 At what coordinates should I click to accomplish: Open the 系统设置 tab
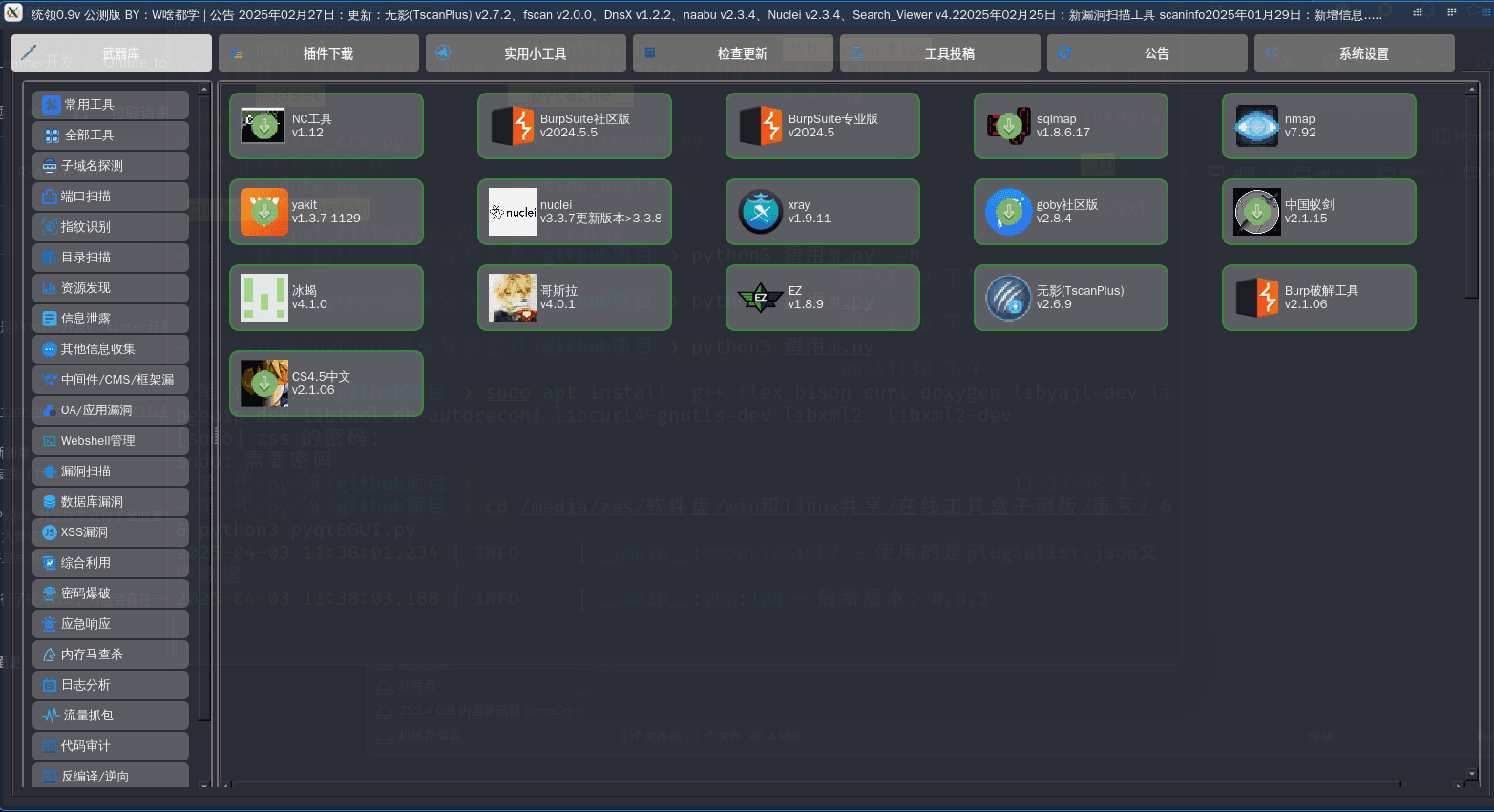(x=1354, y=53)
